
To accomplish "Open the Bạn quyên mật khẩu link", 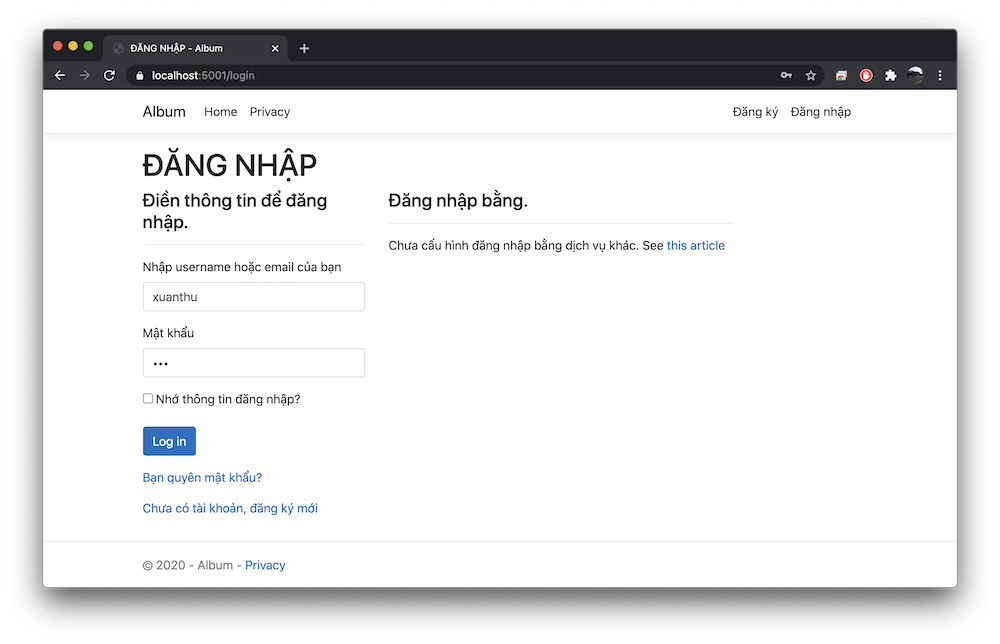I will tap(202, 478).
